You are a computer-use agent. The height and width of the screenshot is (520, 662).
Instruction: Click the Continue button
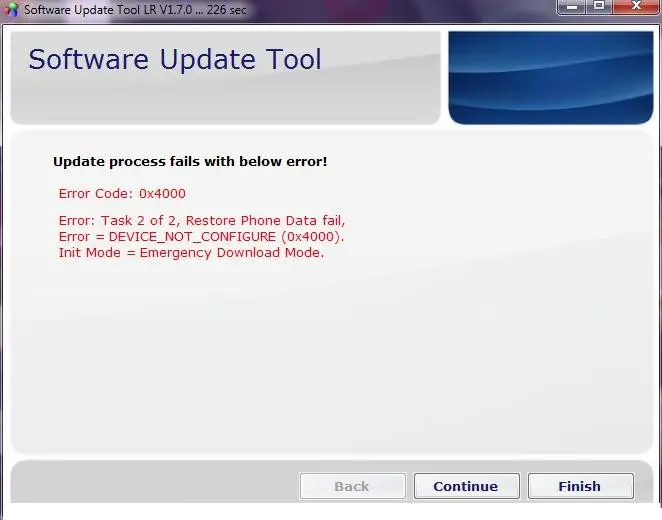[x=467, y=486]
